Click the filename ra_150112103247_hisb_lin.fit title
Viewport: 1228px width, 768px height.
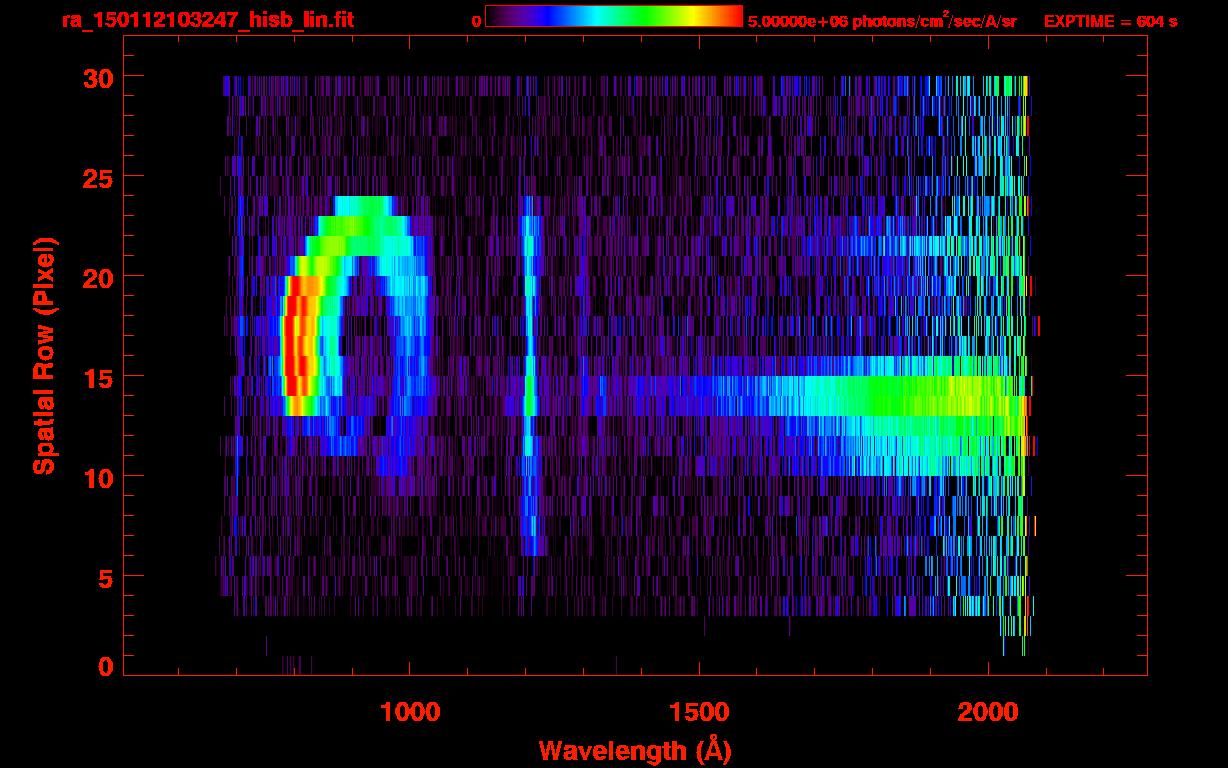click(x=208, y=20)
